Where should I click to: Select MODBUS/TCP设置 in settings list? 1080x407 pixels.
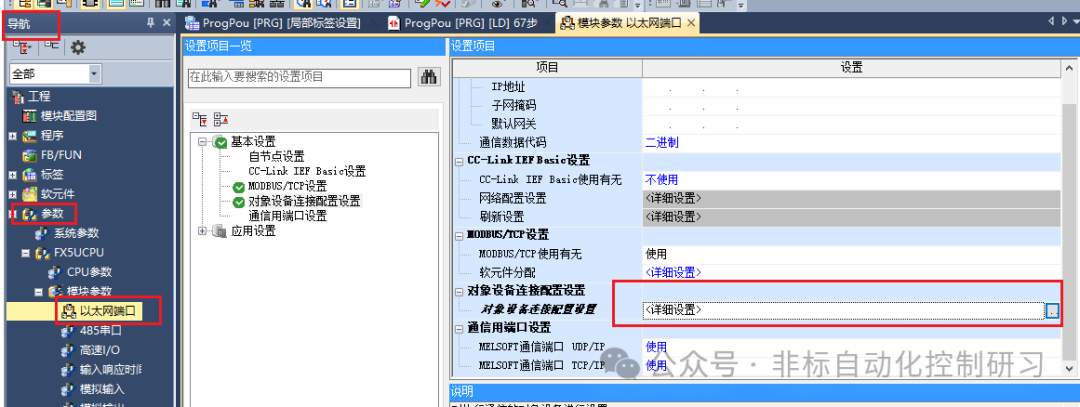(x=287, y=186)
